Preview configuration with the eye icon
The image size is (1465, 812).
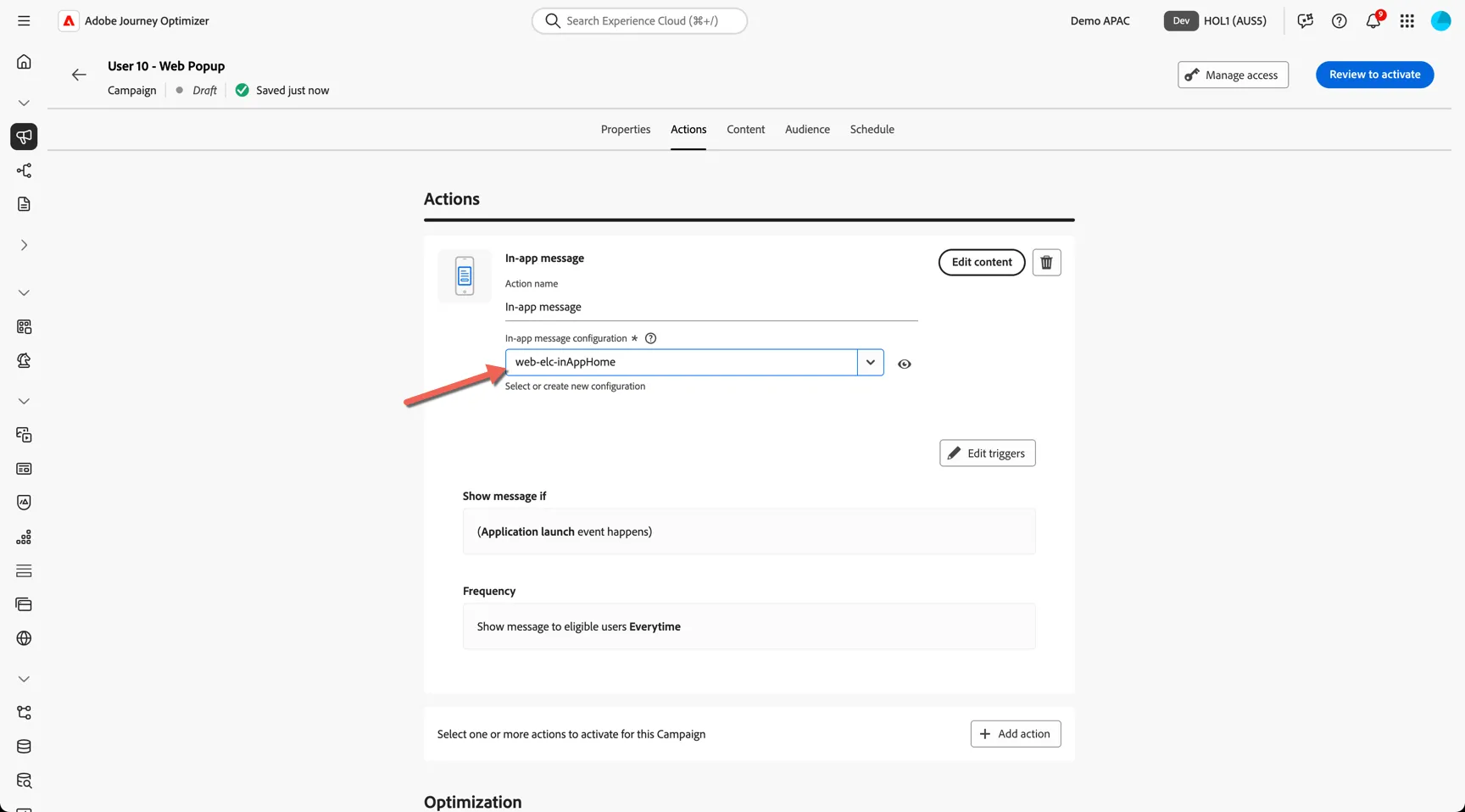pos(905,364)
